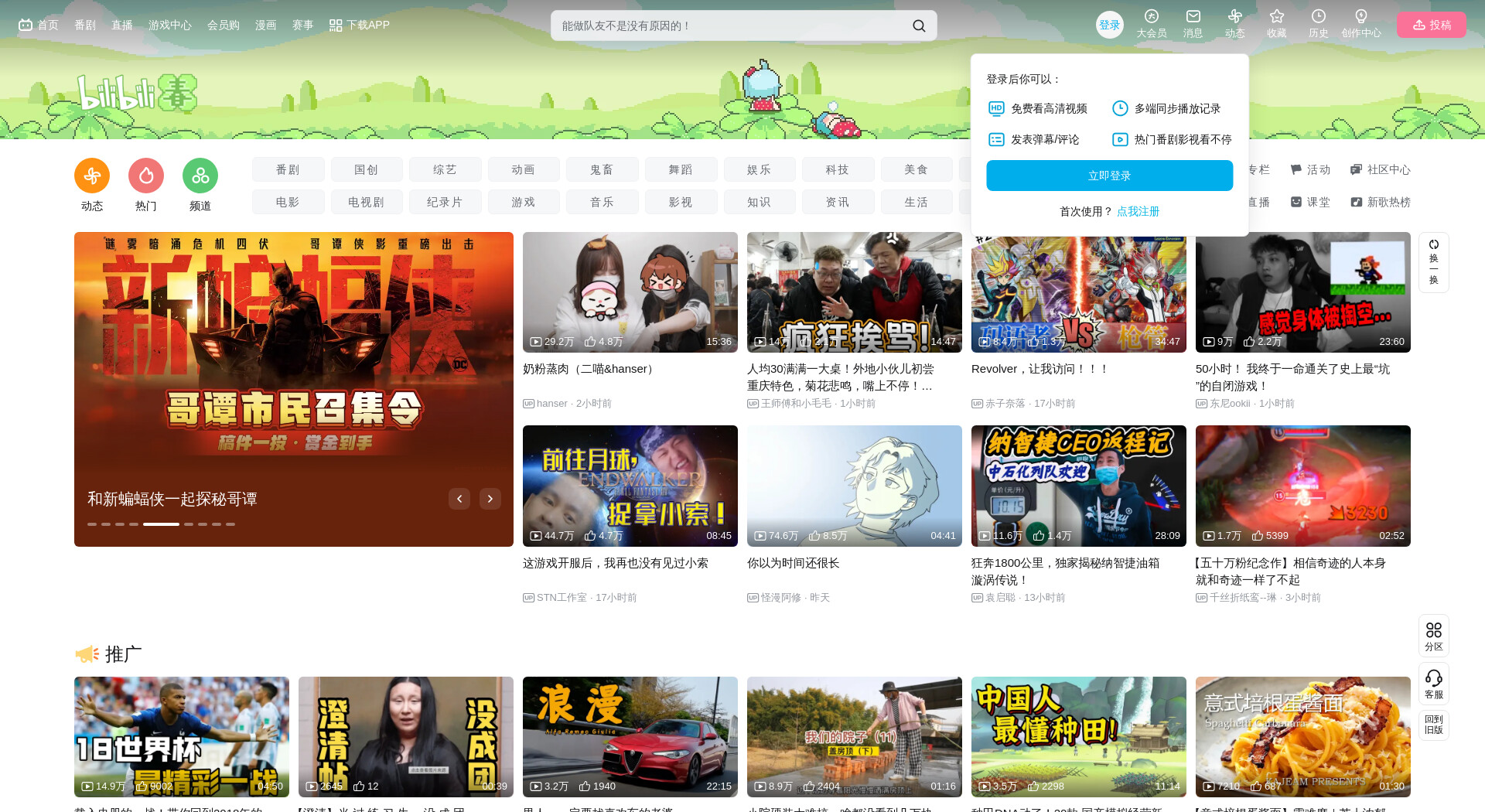Go to next banner slide arrow
The height and width of the screenshot is (812, 1485).
click(x=490, y=499)
